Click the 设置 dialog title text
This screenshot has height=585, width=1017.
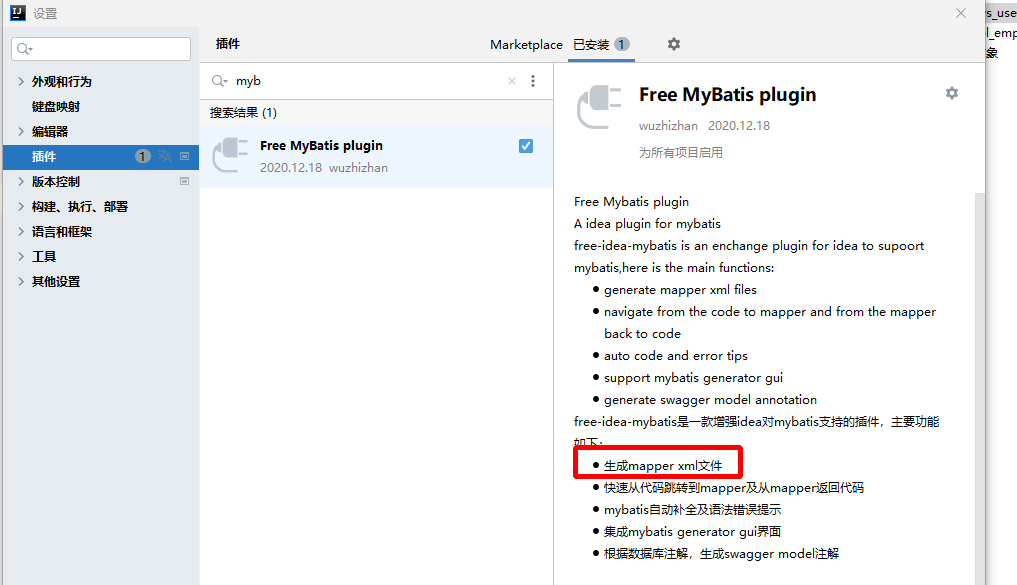tap(45, 13)
